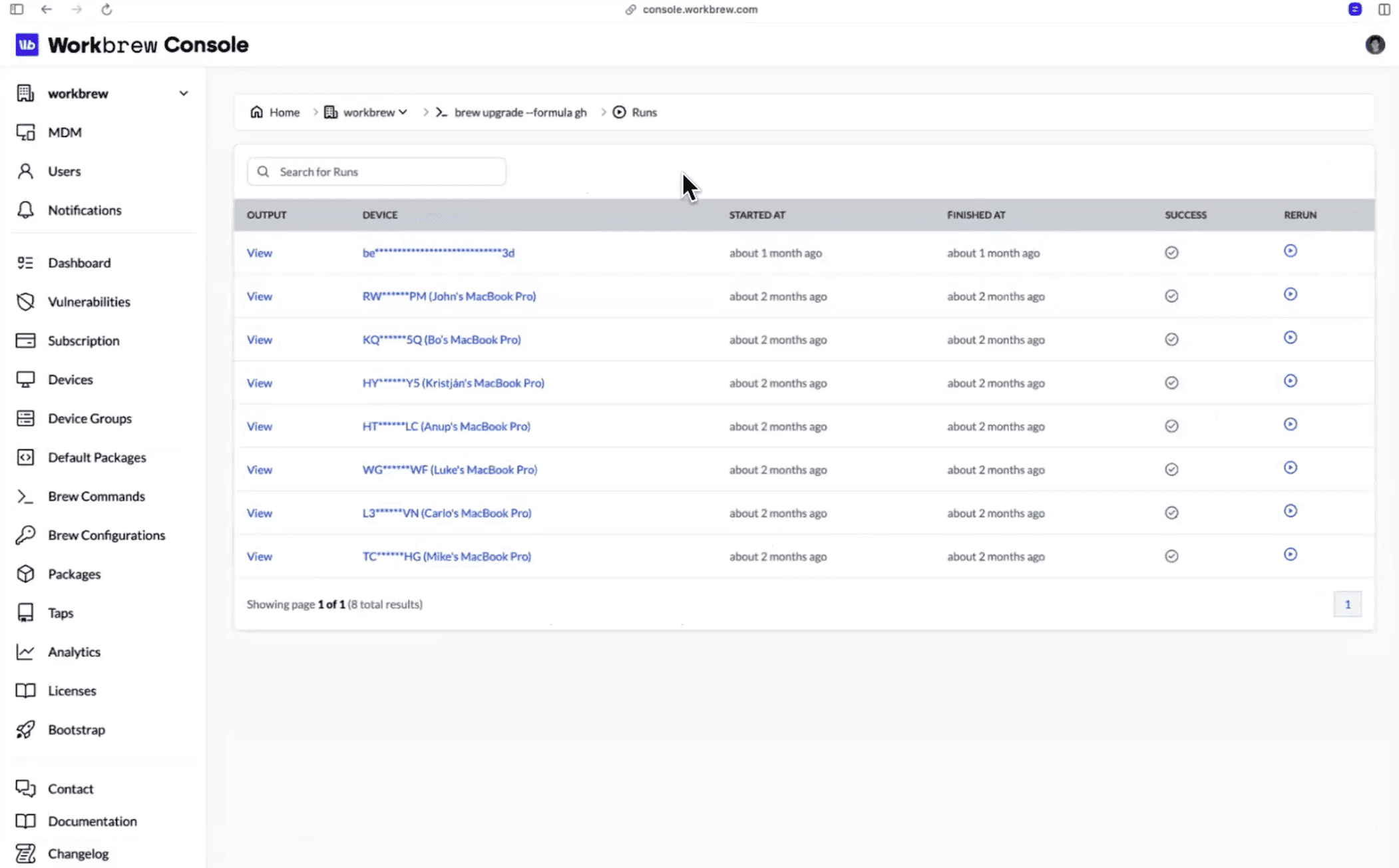This screenshot has width=1399, height=868.
Task: Click the browser reload icon
Action: [106, 9]
